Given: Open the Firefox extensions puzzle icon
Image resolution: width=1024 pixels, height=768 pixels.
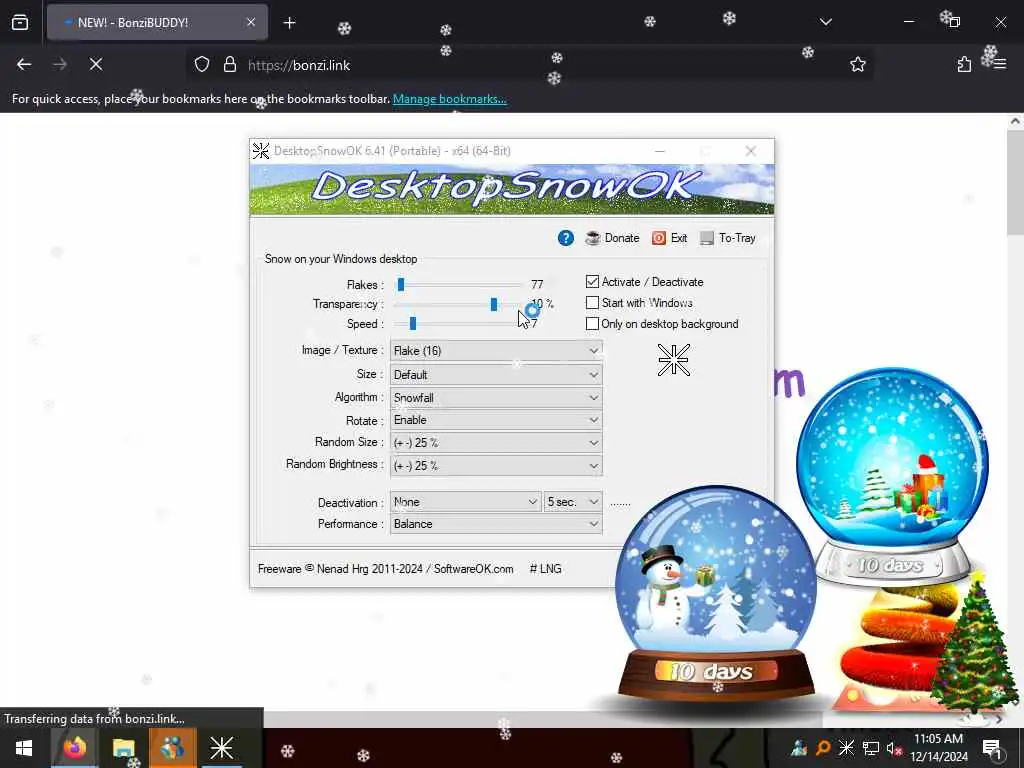Looking at the screenshot, I should point(964,64).
